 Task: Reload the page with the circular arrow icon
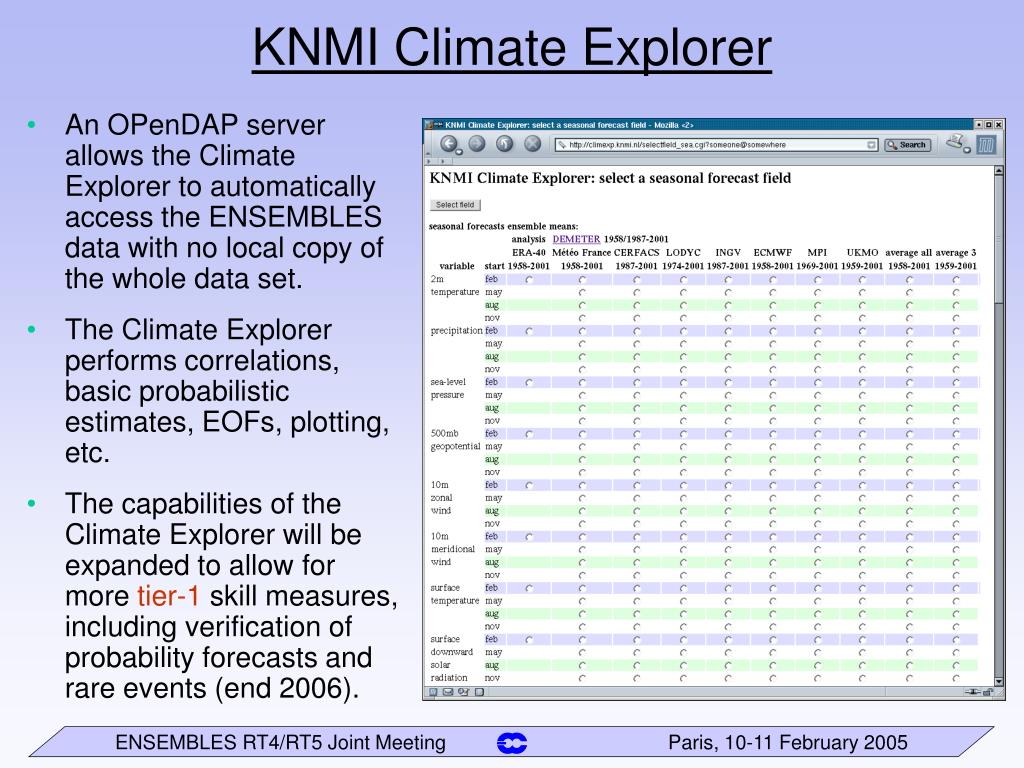[x=505, y=144]
